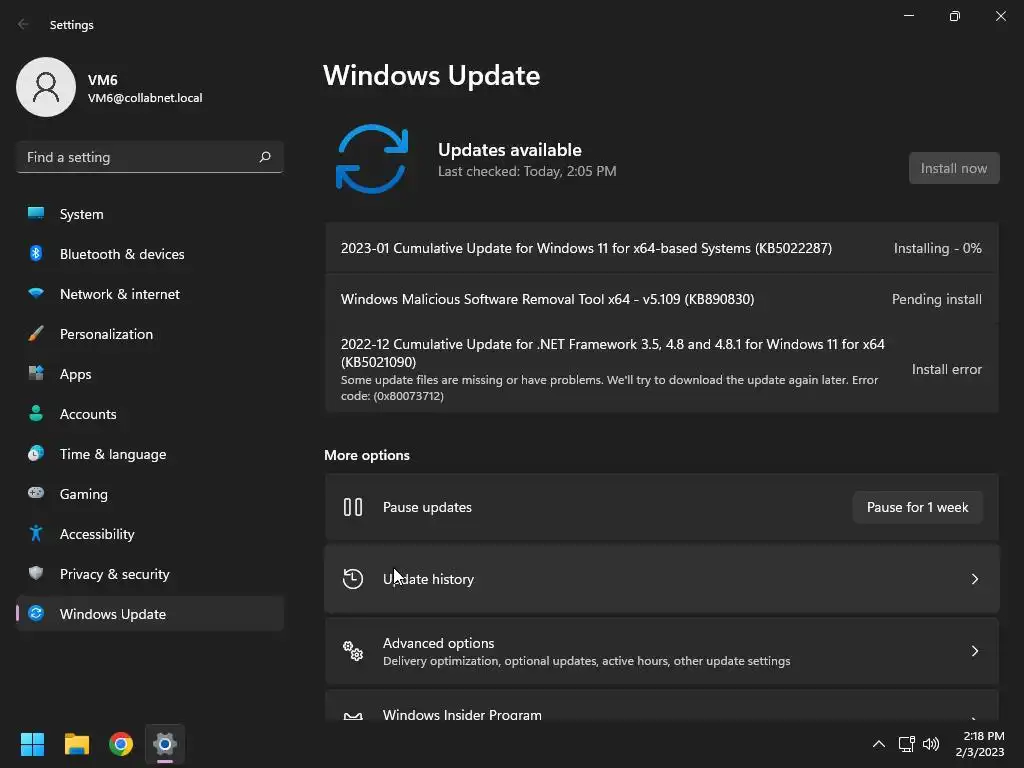Click the Install now button
The image size is (1024, 768).
[953, 168]
